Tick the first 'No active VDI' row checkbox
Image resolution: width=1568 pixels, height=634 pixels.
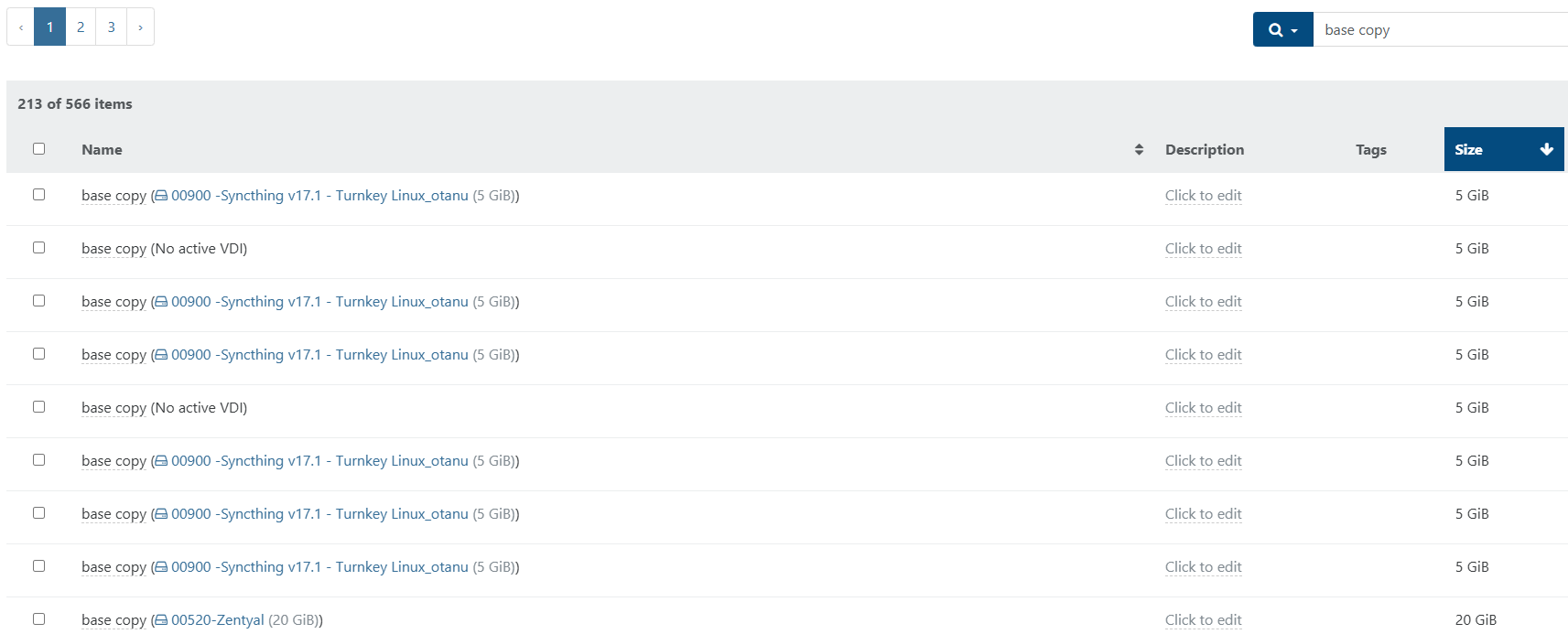pos(38,247)
